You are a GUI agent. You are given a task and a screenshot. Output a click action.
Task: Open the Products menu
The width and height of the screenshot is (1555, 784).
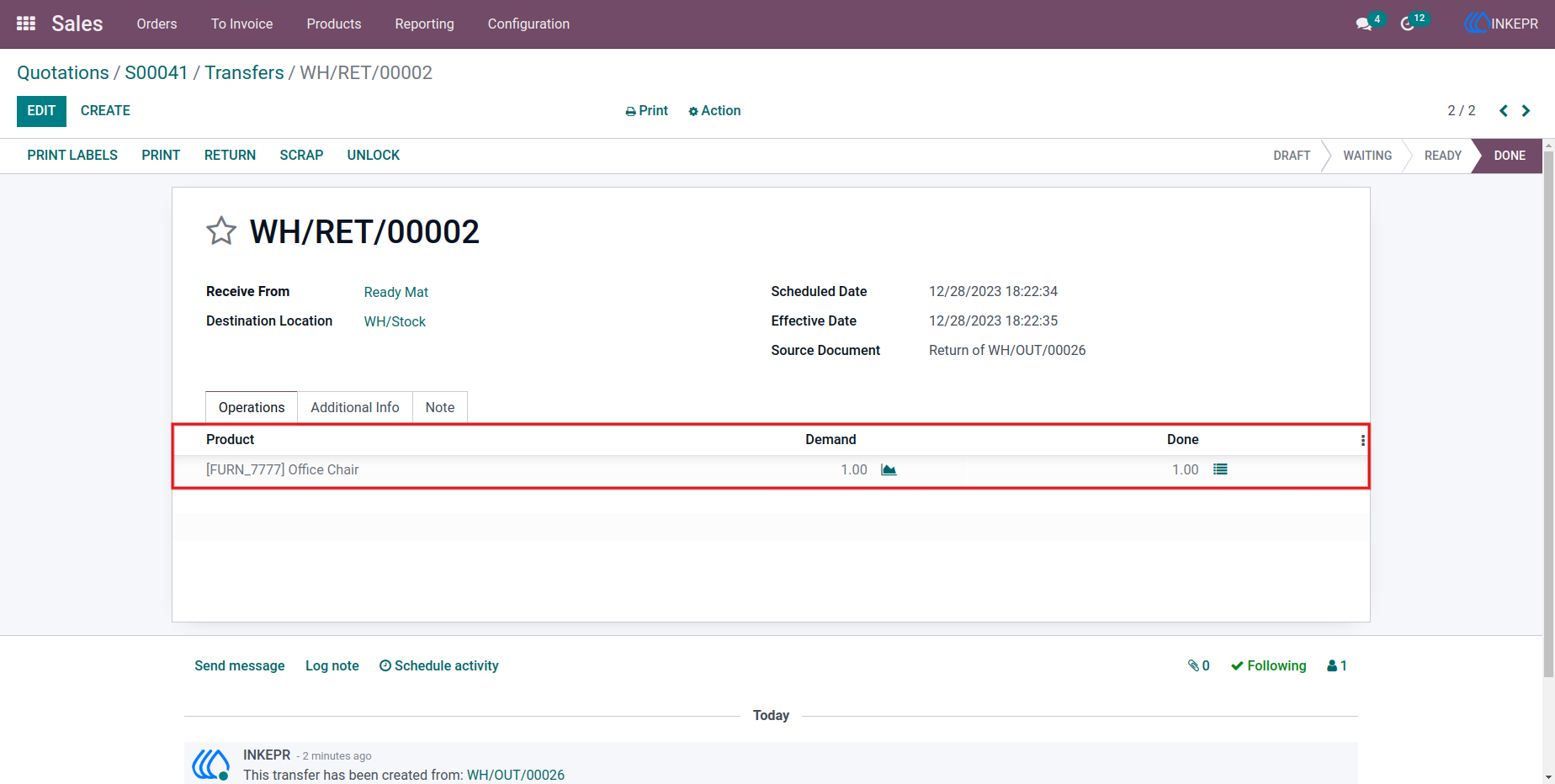334,24
